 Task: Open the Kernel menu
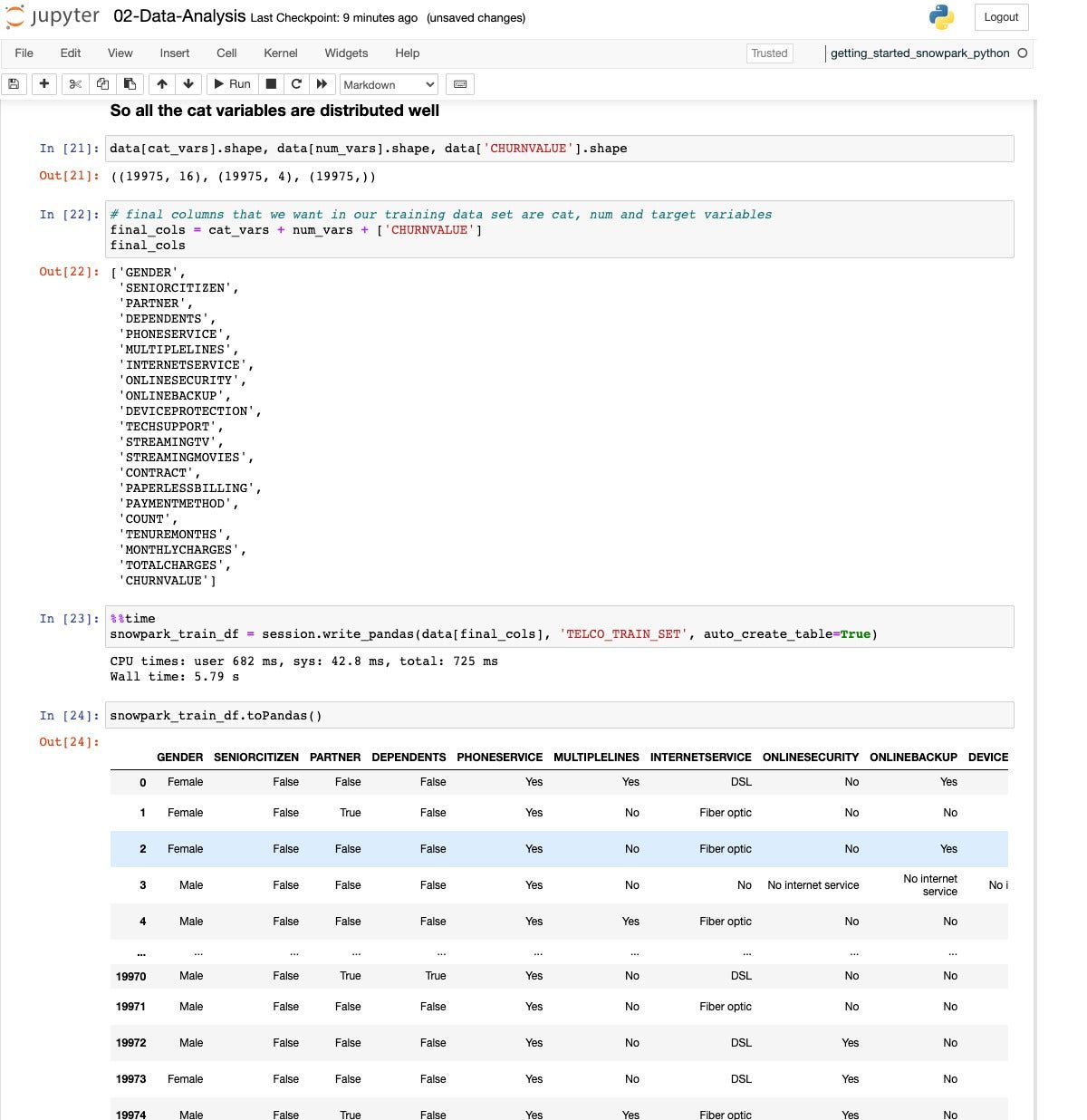click(x=280, y=53)
